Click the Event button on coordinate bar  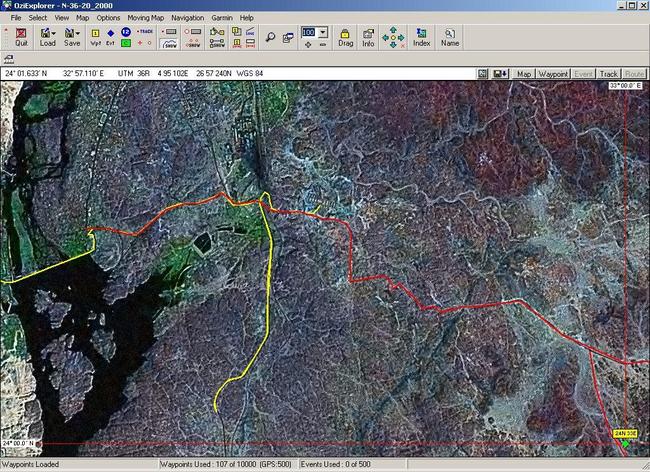coord(583,74)
